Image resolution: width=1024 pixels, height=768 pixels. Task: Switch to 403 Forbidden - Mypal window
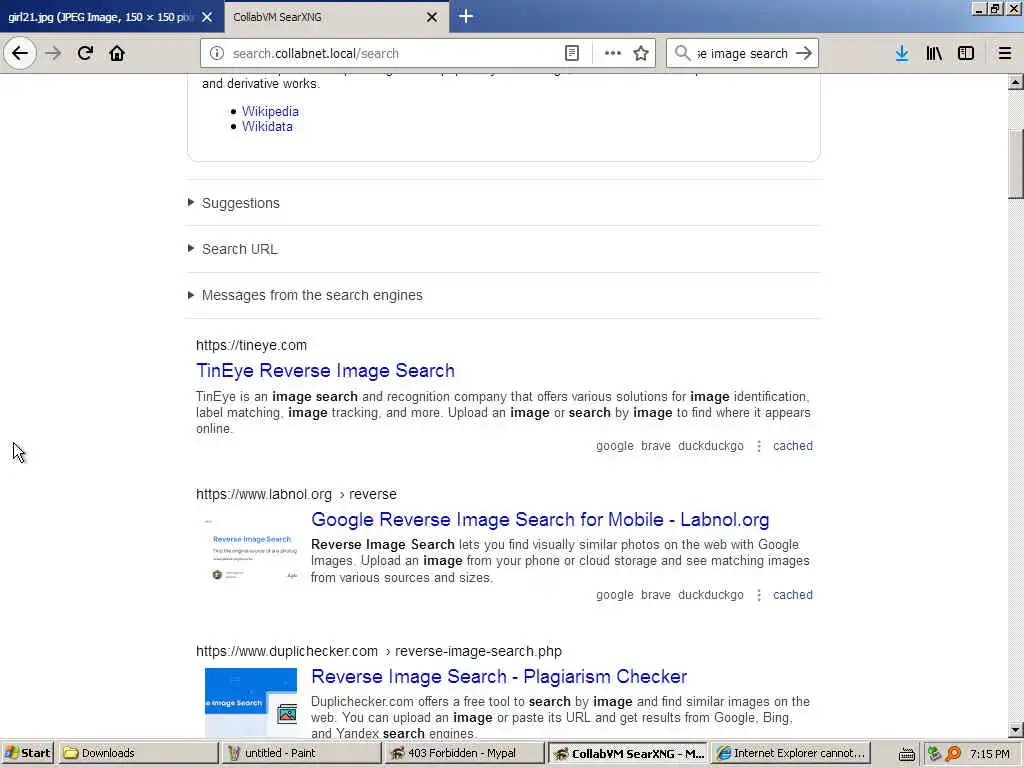click(464, 753)
